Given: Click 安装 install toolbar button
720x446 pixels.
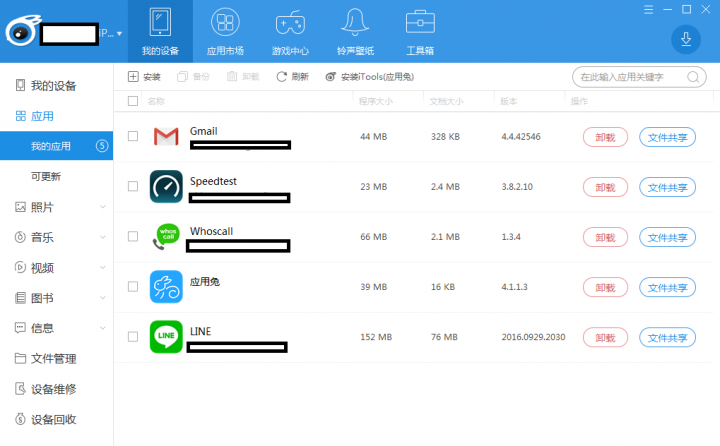Looking at the screenshot, I should [x=144, y=77].
